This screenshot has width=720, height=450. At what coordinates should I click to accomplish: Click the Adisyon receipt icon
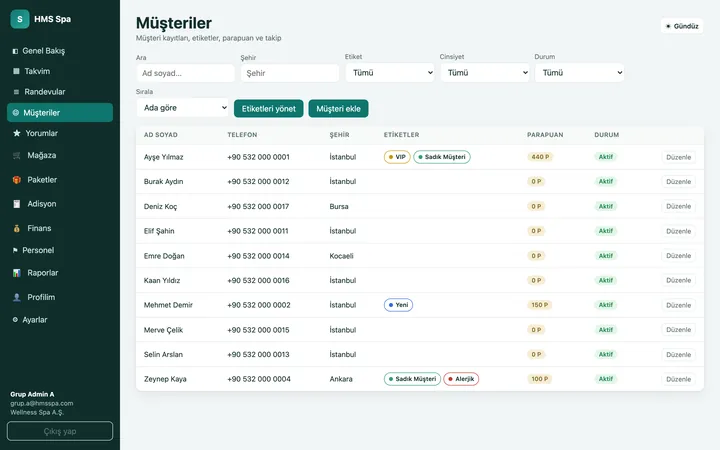pyautogui.click(x=17, y=204)
